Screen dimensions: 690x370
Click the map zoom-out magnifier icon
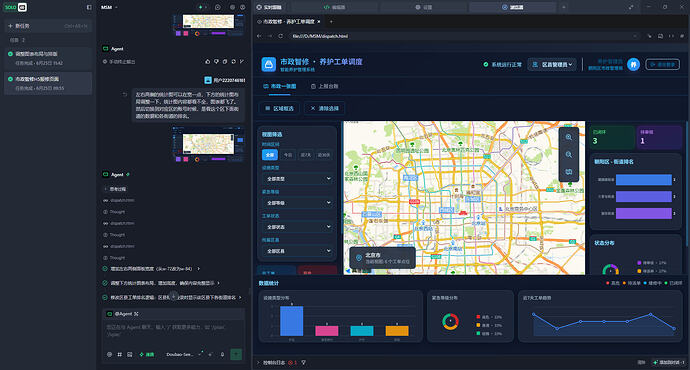pyautogui.click(x=569, y=154)
